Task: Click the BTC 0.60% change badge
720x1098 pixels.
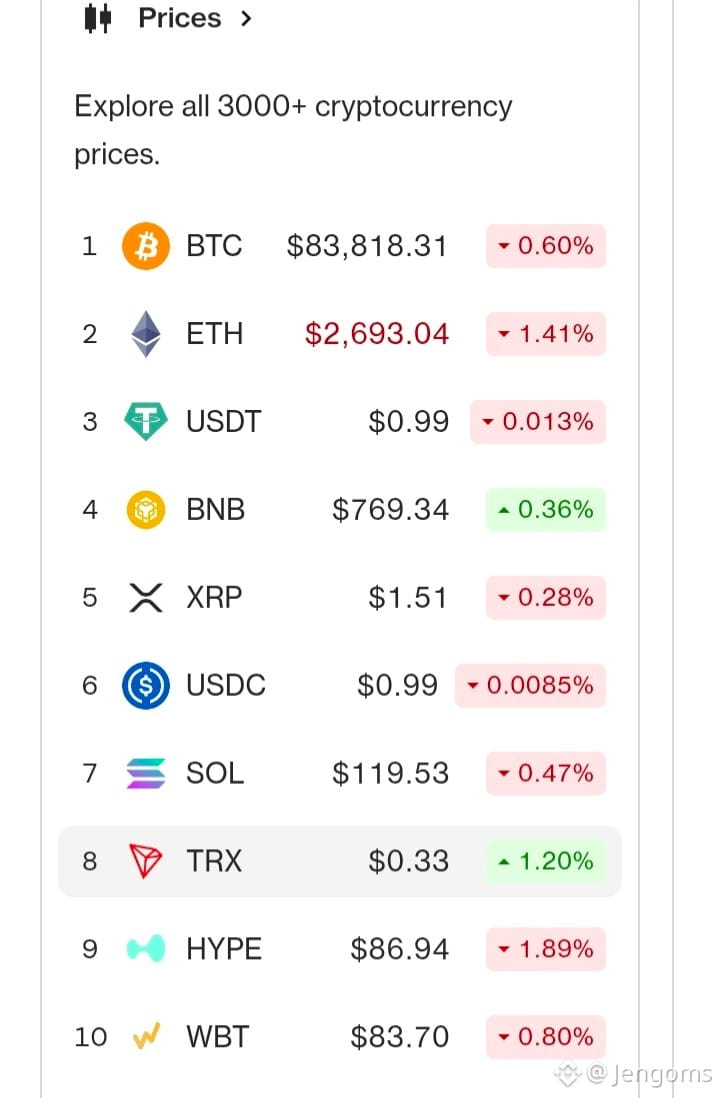Action: 546,246
